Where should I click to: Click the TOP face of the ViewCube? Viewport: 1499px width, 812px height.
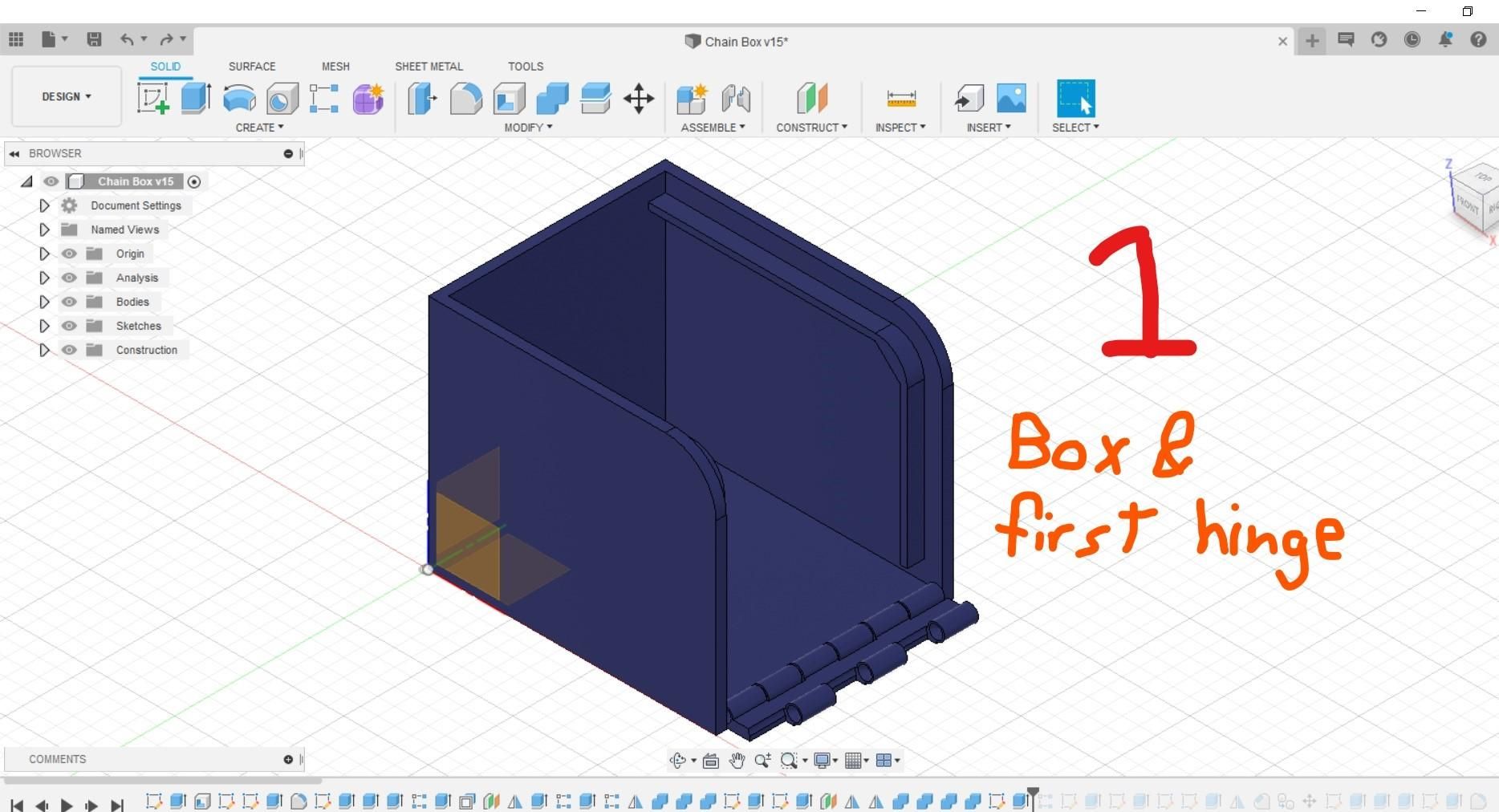click(1481, 178)
